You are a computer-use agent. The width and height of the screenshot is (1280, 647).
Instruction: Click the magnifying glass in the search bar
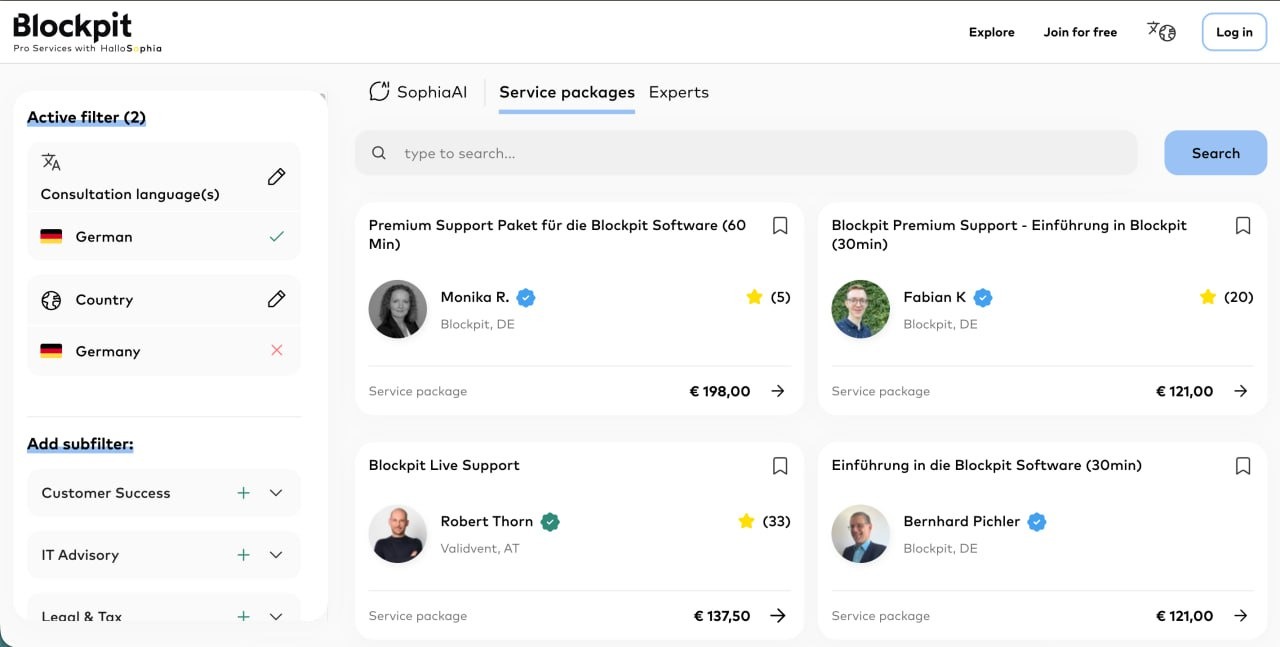click(378, 152)
